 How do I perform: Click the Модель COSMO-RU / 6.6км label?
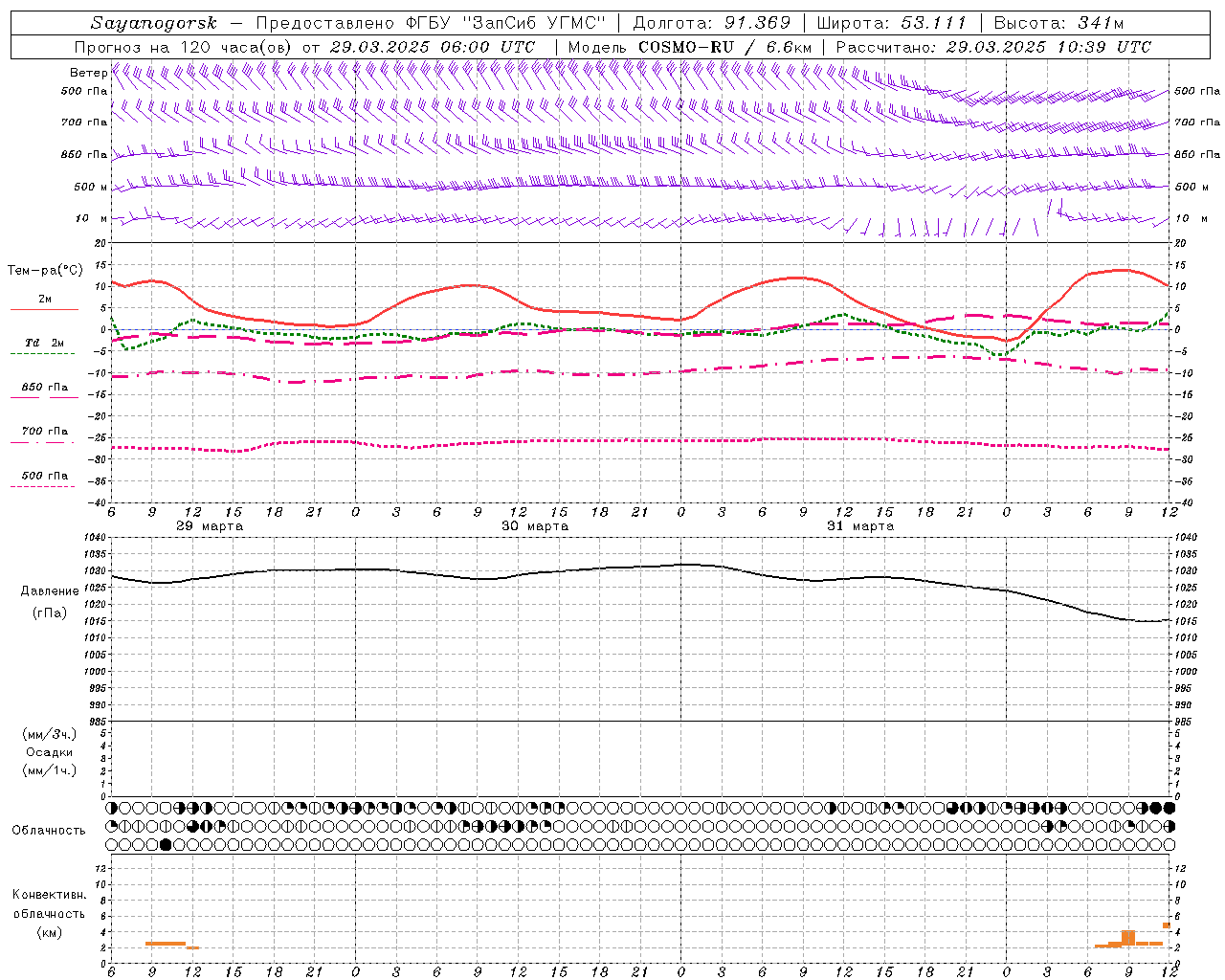(x=689, y=47)
